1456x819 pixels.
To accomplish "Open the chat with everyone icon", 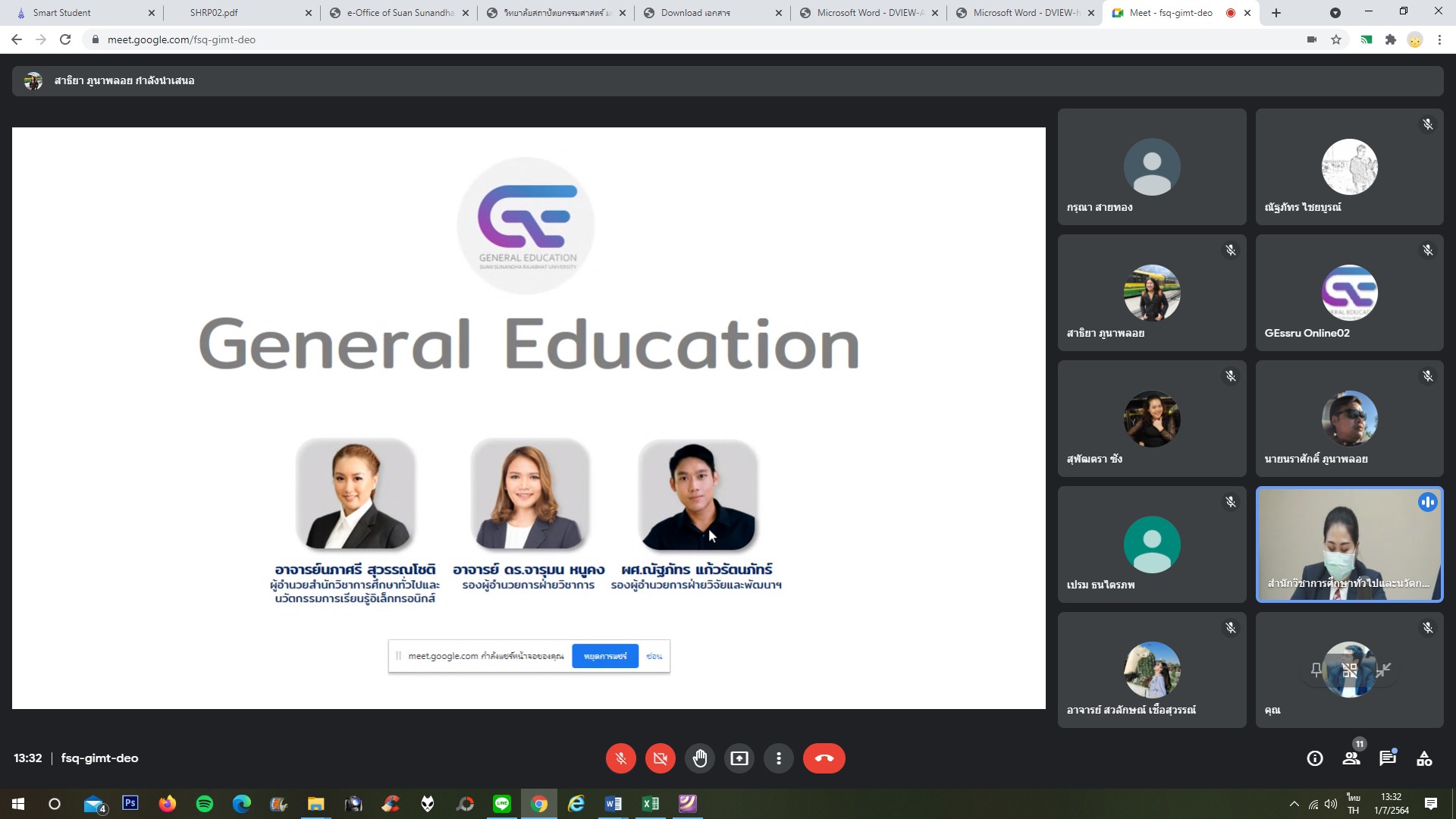I will pos(1388,758).
